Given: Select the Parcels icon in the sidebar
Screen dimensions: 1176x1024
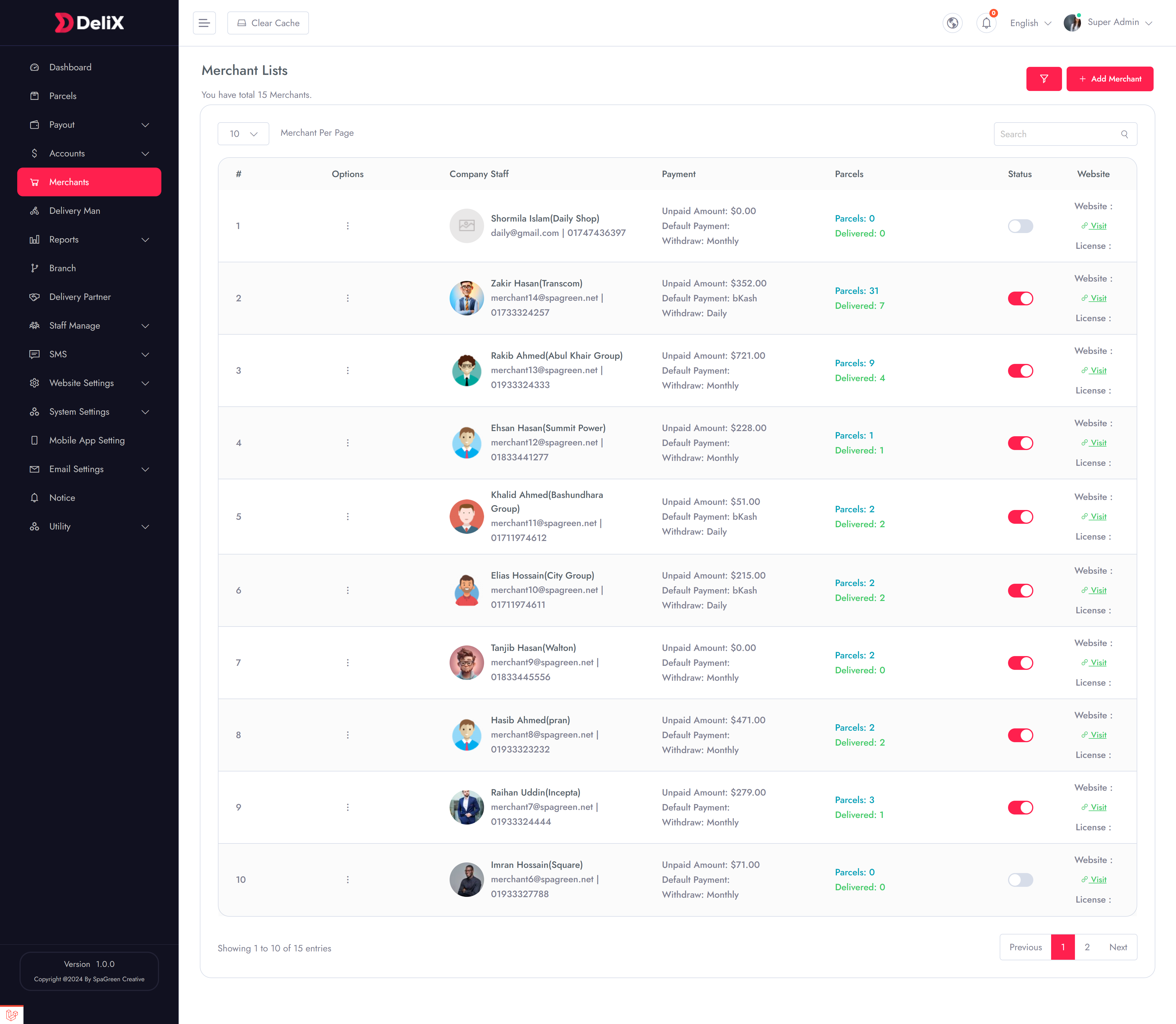Looking at the screenshot, I should click(x=34, y=96).
